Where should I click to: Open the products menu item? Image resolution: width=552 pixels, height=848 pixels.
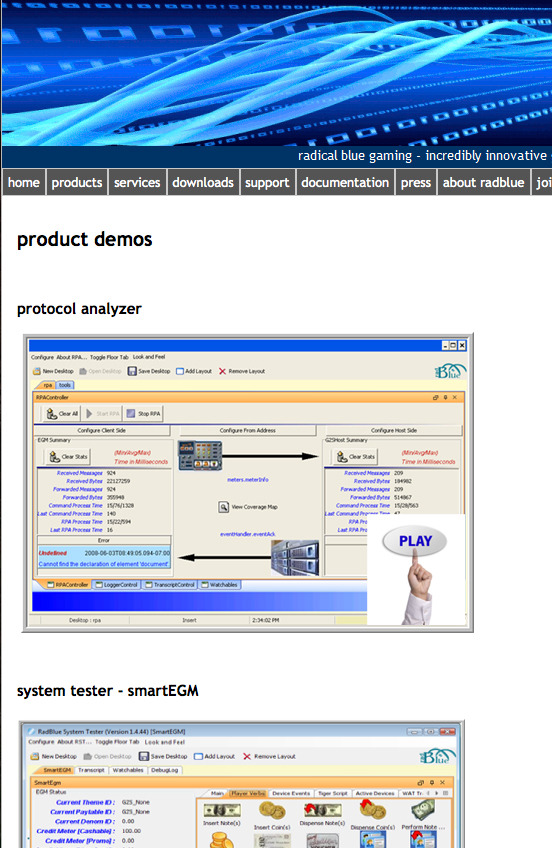coord(77,183)
